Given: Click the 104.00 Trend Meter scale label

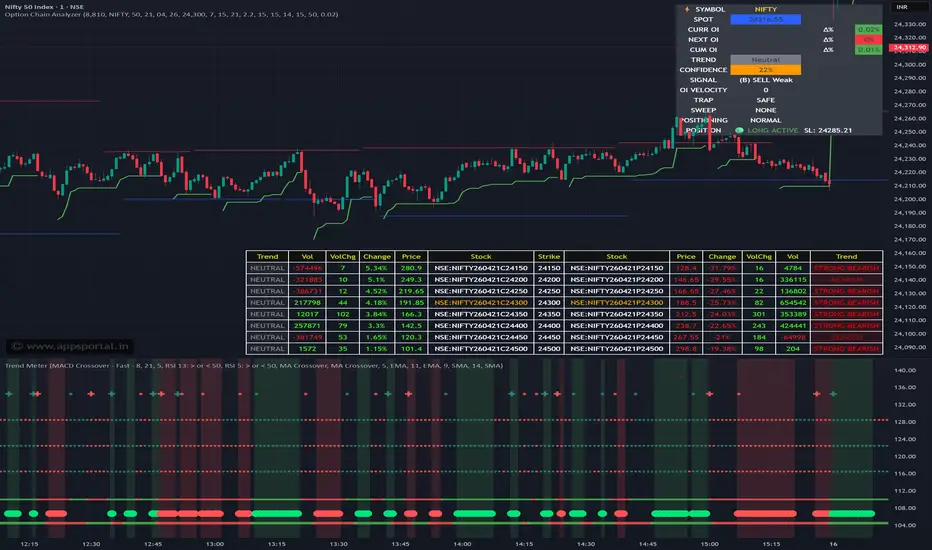Looking at the screenshot, I should [905, 526].
